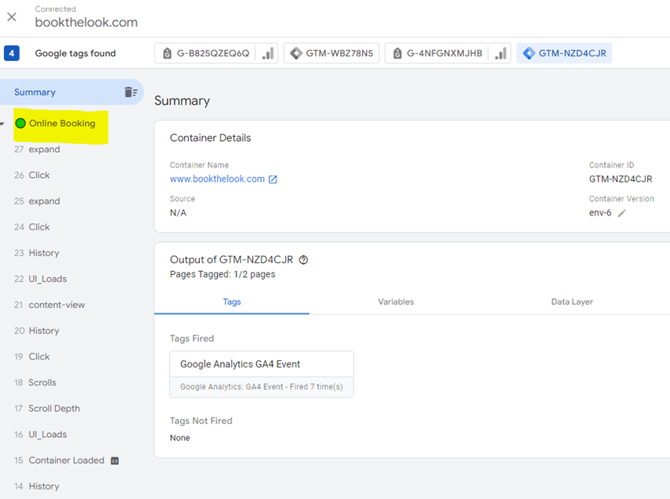
Task: Click the Google tags found label
Action: (x=75, y=53)
